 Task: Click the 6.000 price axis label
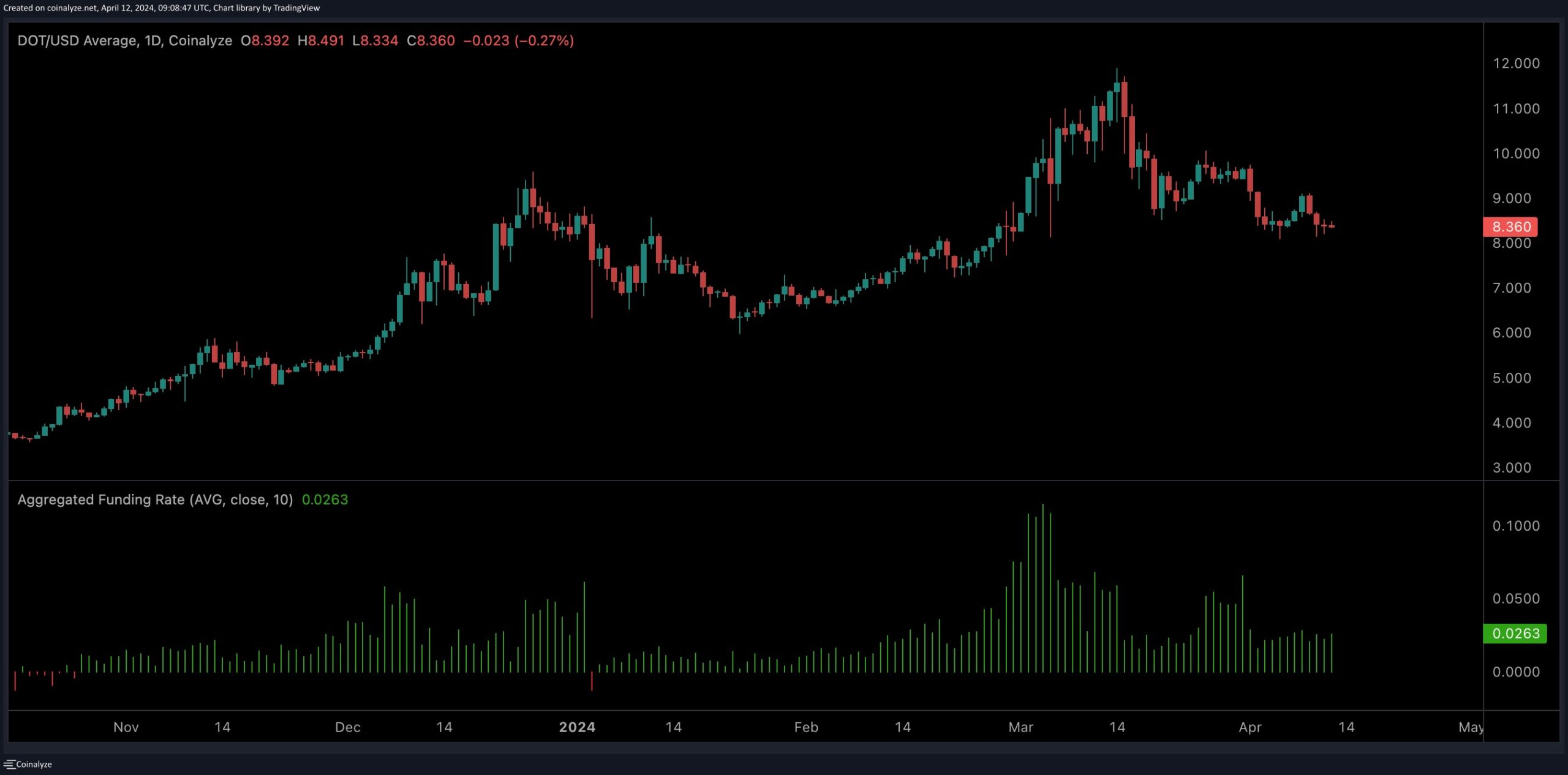(x=1512, y=332)
